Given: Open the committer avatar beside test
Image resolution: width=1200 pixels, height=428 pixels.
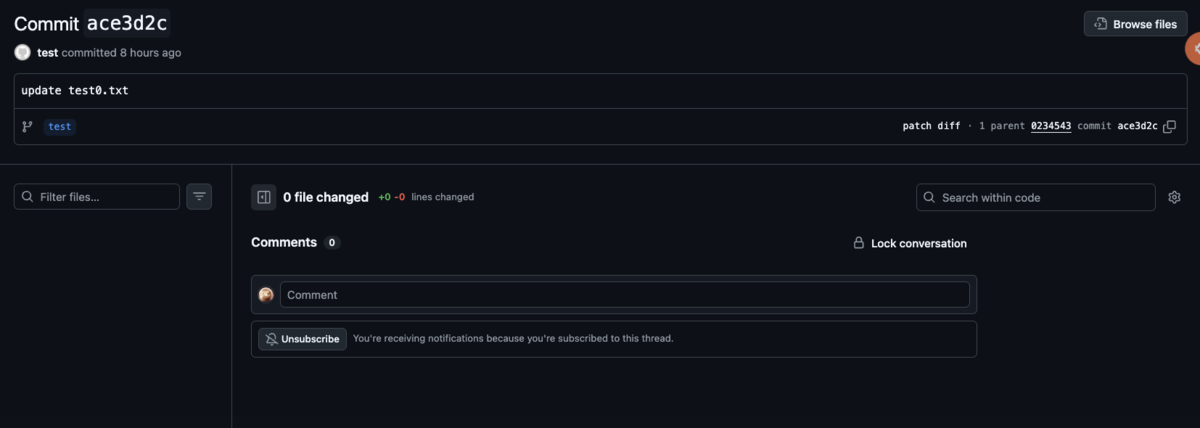Looking at the screenshot, I should [22, 52].
